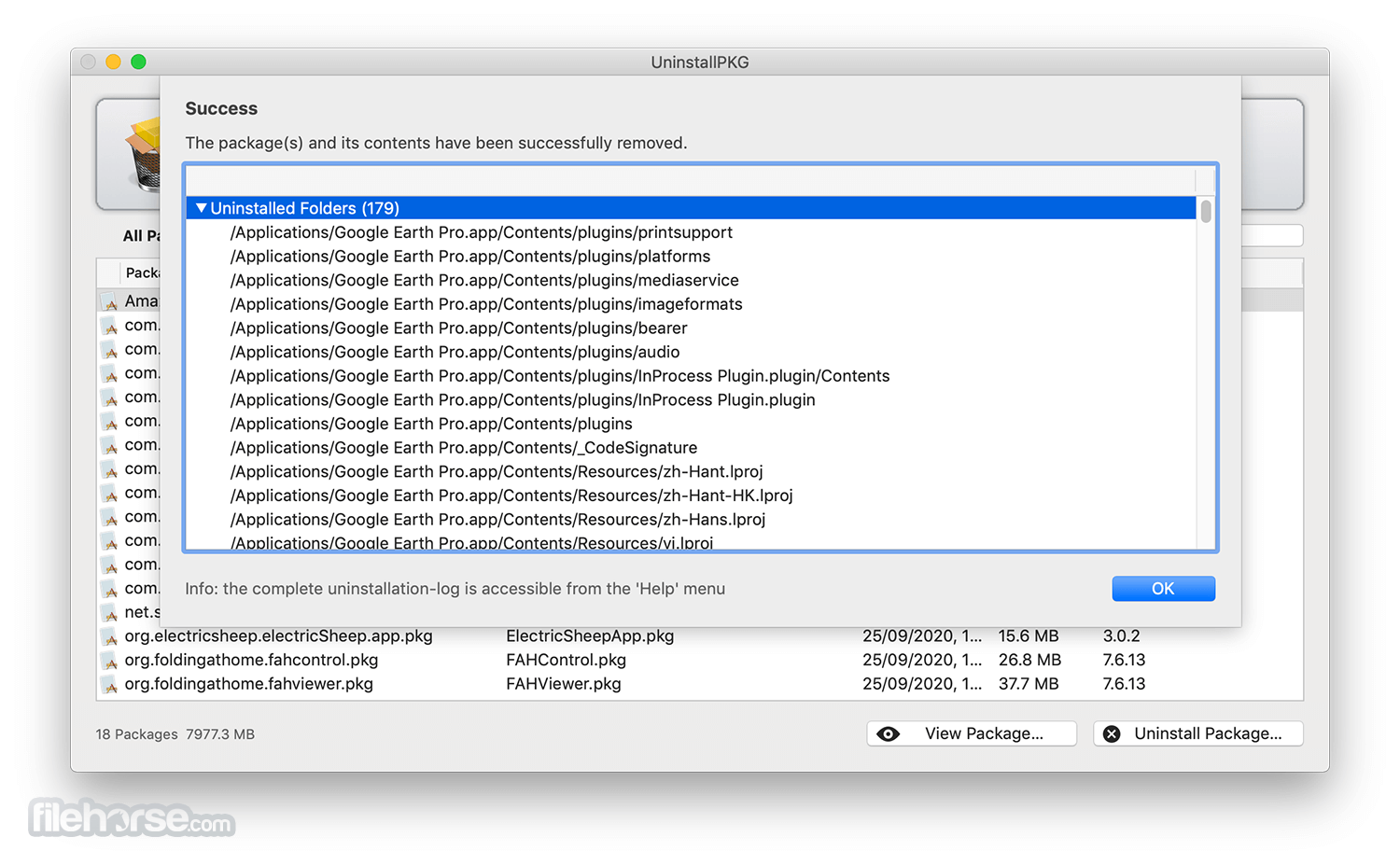Select the path ending in Contents/_CodeSignature

tap(464, 448)
